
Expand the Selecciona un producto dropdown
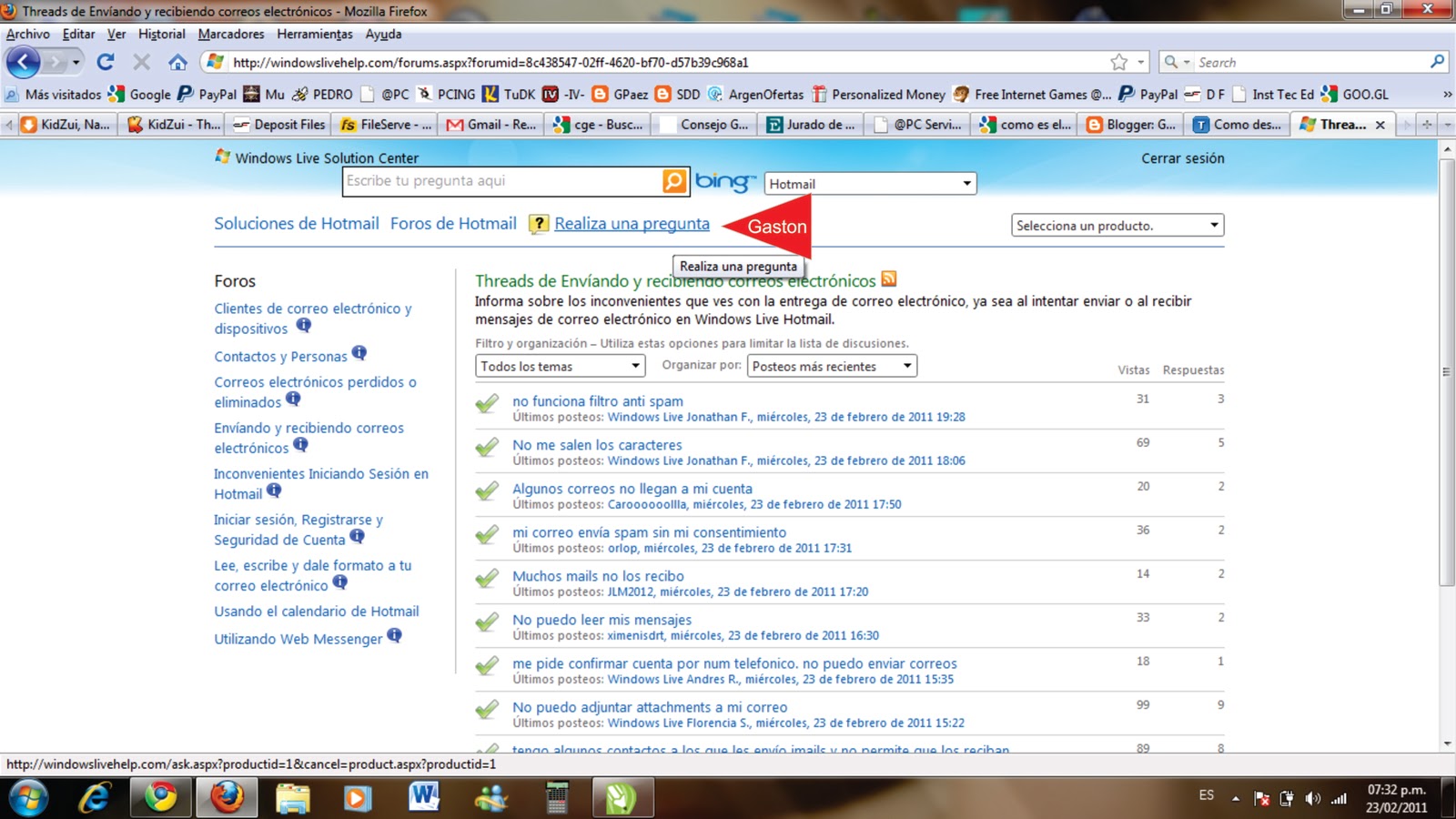coord(1117,226)
